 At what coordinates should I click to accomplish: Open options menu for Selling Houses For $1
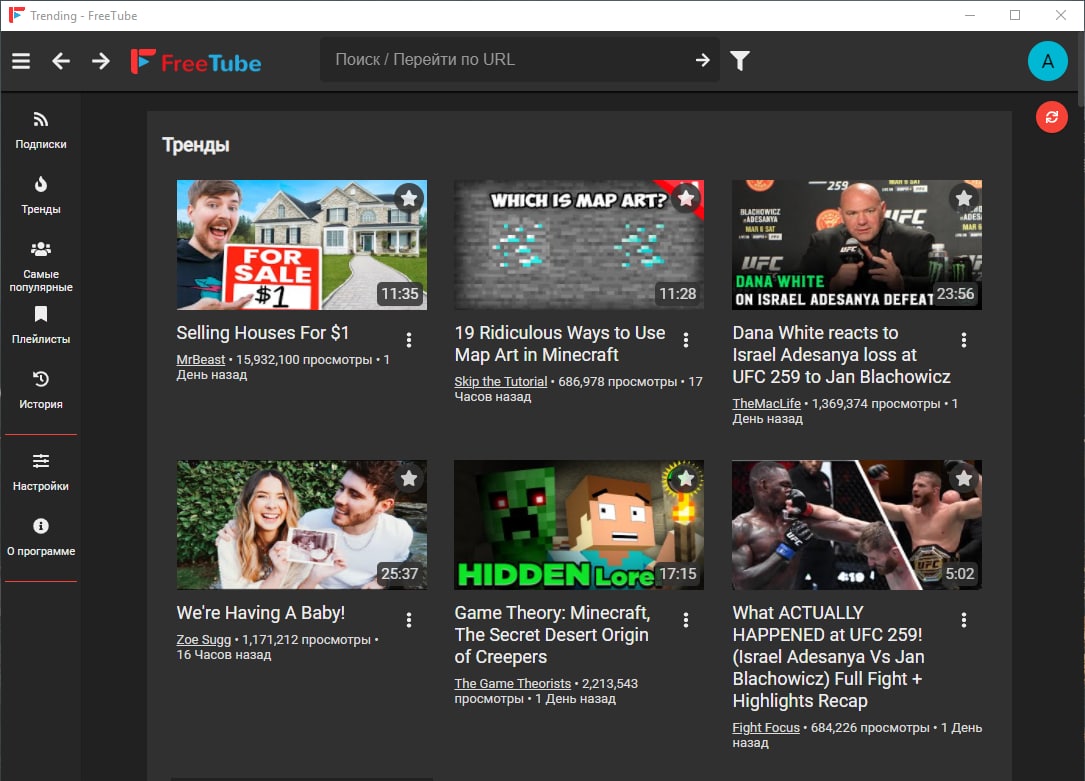[x=409, y=340]
